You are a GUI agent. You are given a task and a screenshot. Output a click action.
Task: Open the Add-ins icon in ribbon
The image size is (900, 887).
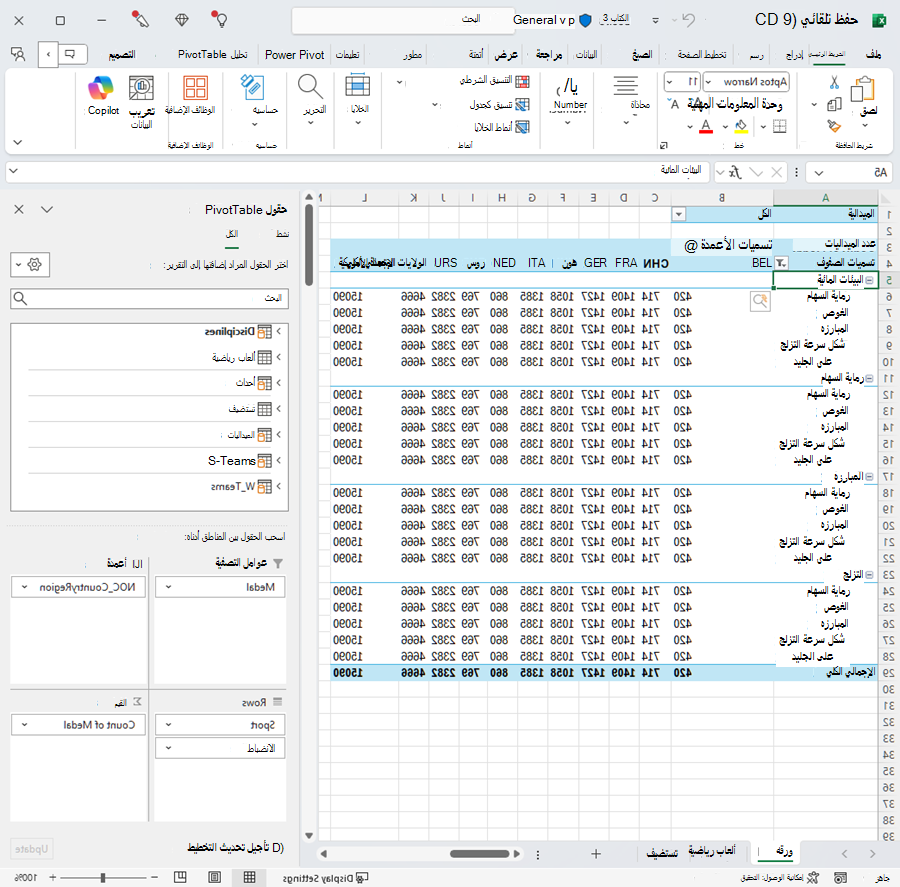tap(195, 88)
